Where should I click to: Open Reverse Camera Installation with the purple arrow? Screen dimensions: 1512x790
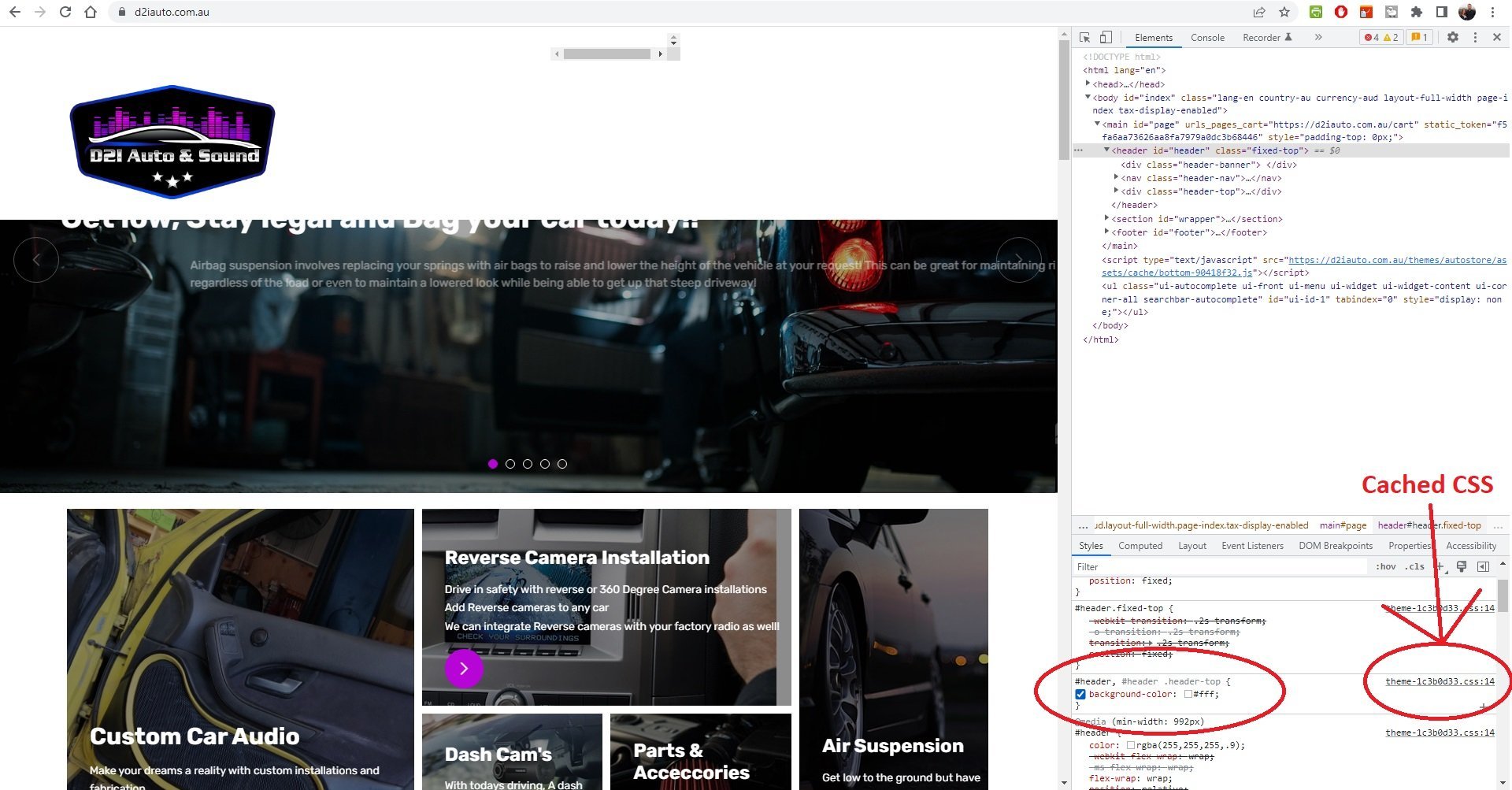[x=464, y=669]
